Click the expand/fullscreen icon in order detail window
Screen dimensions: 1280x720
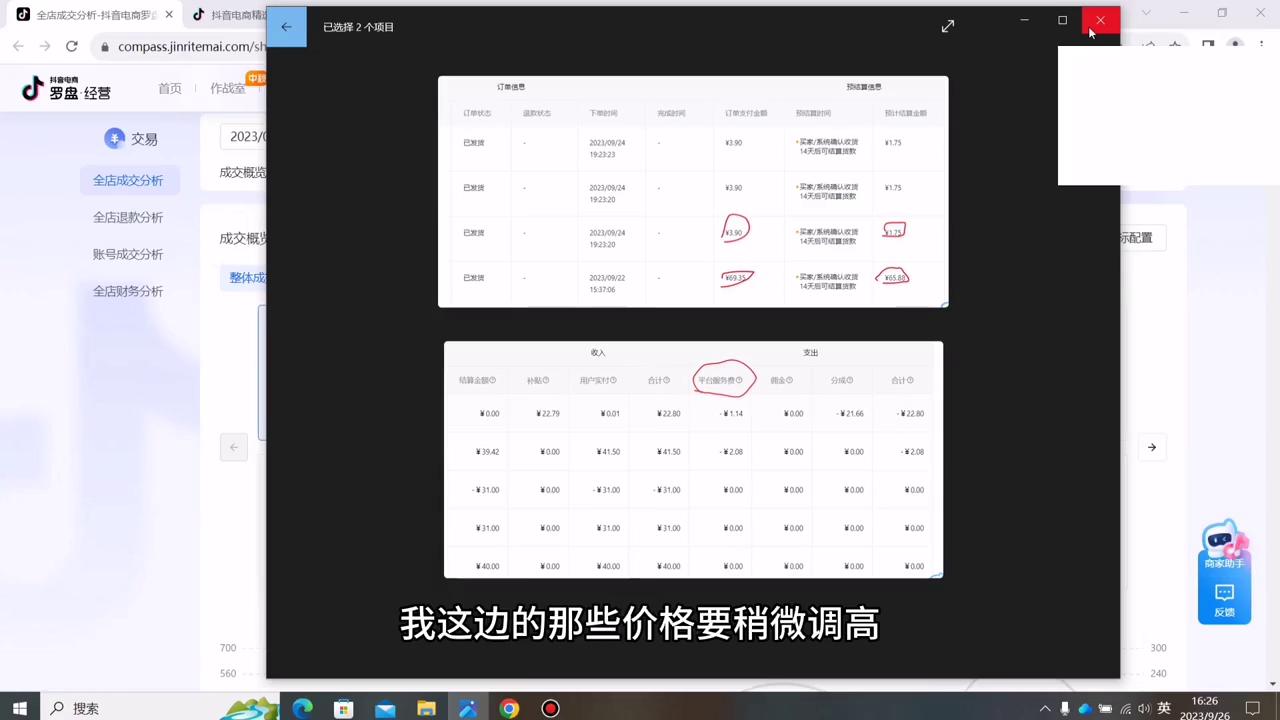click(947, 26)
